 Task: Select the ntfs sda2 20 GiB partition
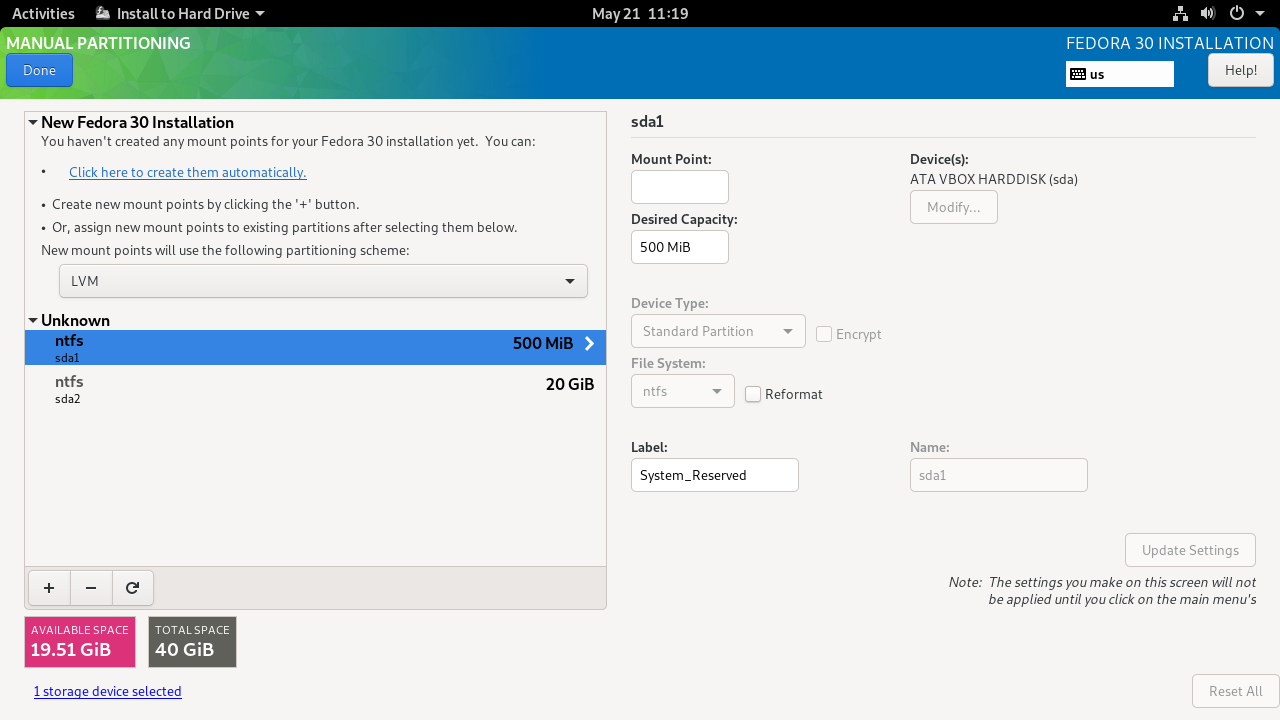point(315,389)
